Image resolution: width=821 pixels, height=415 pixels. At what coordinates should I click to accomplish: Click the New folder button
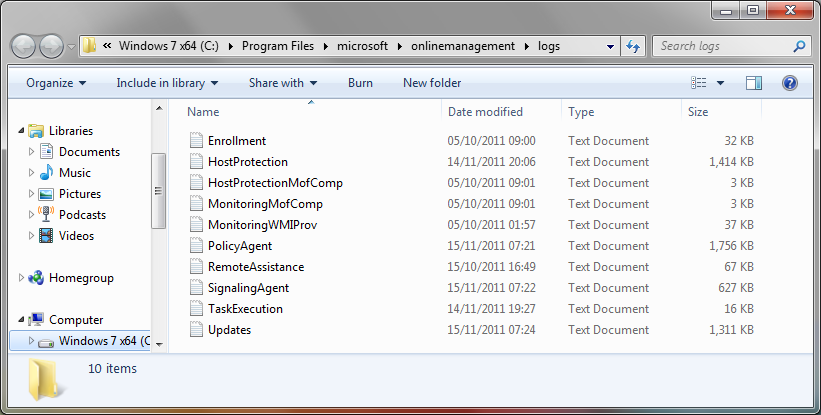(432, 83)
